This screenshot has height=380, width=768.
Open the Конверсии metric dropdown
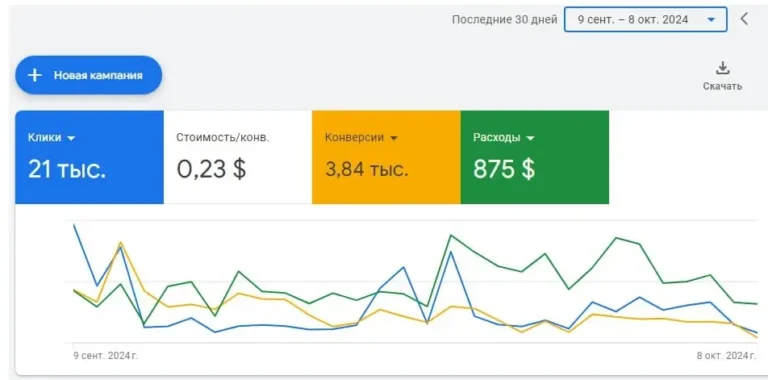(x=361, y=138)
